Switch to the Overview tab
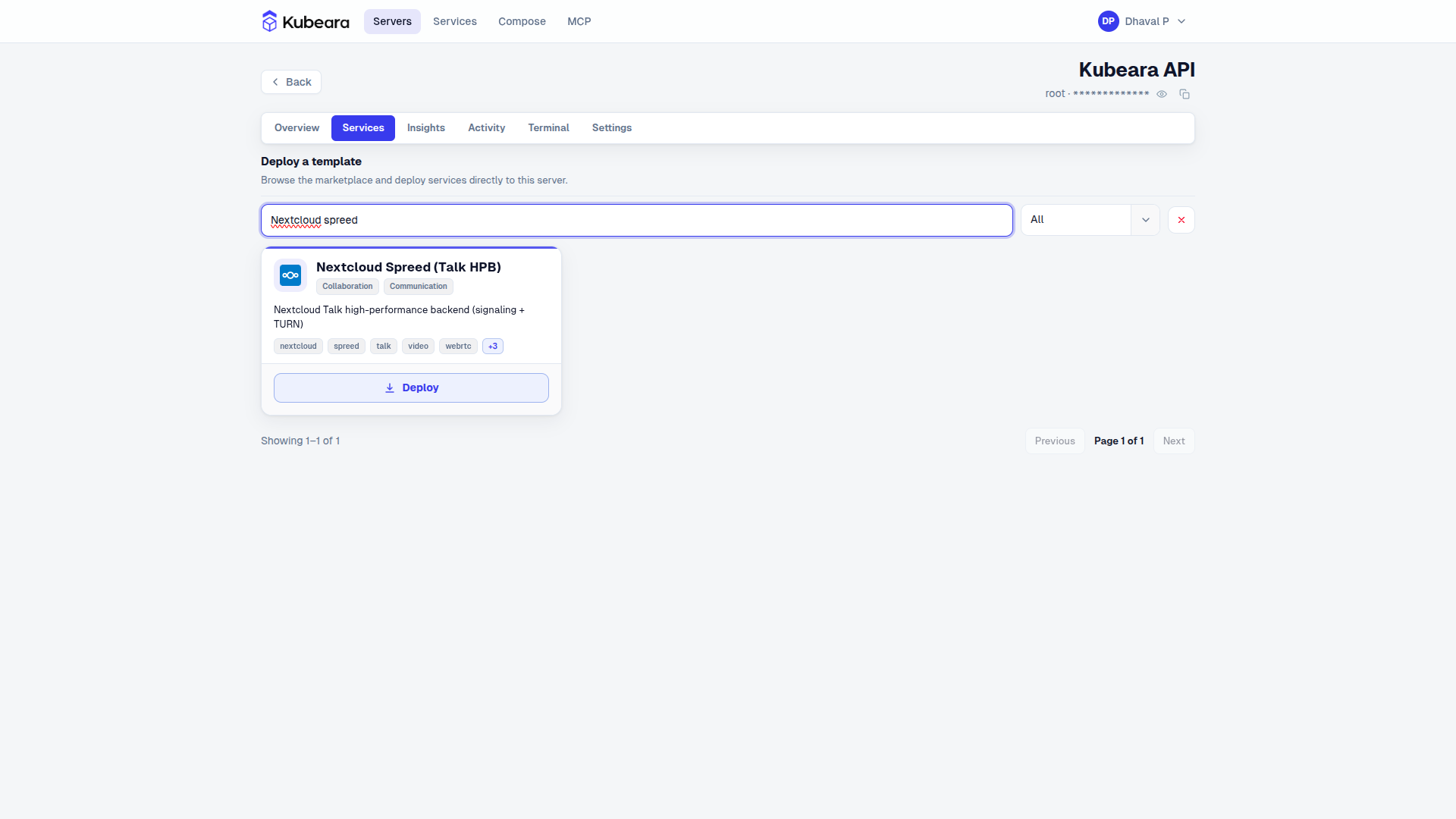1456x819 pixels. (x=297, y=128)
